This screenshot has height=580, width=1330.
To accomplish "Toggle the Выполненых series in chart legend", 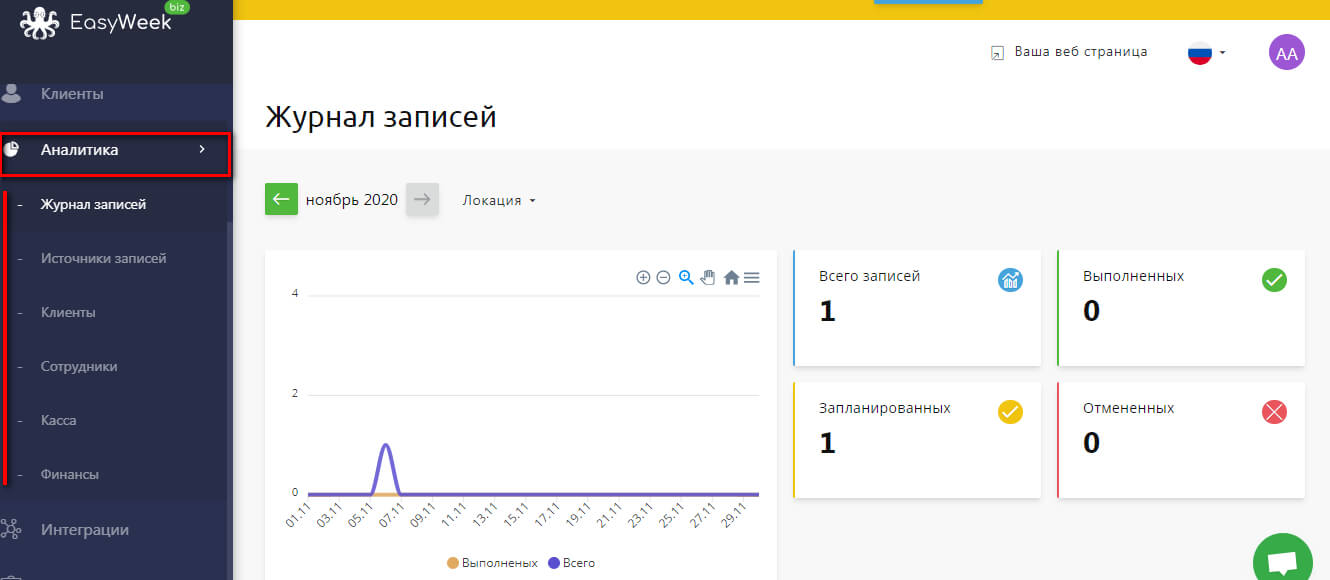I will [x=492, y=563].
